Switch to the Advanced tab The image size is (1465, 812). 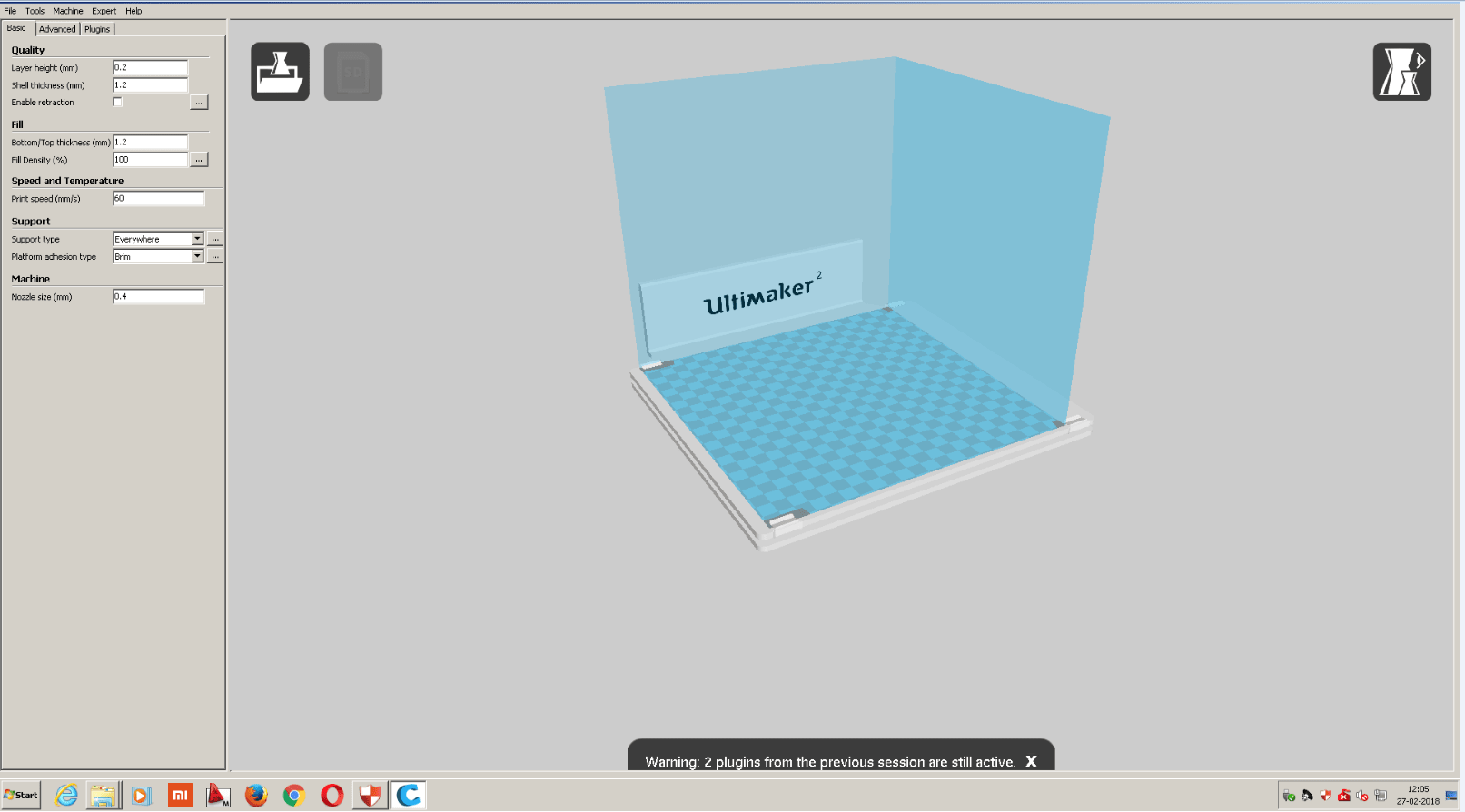coord(57,29)
